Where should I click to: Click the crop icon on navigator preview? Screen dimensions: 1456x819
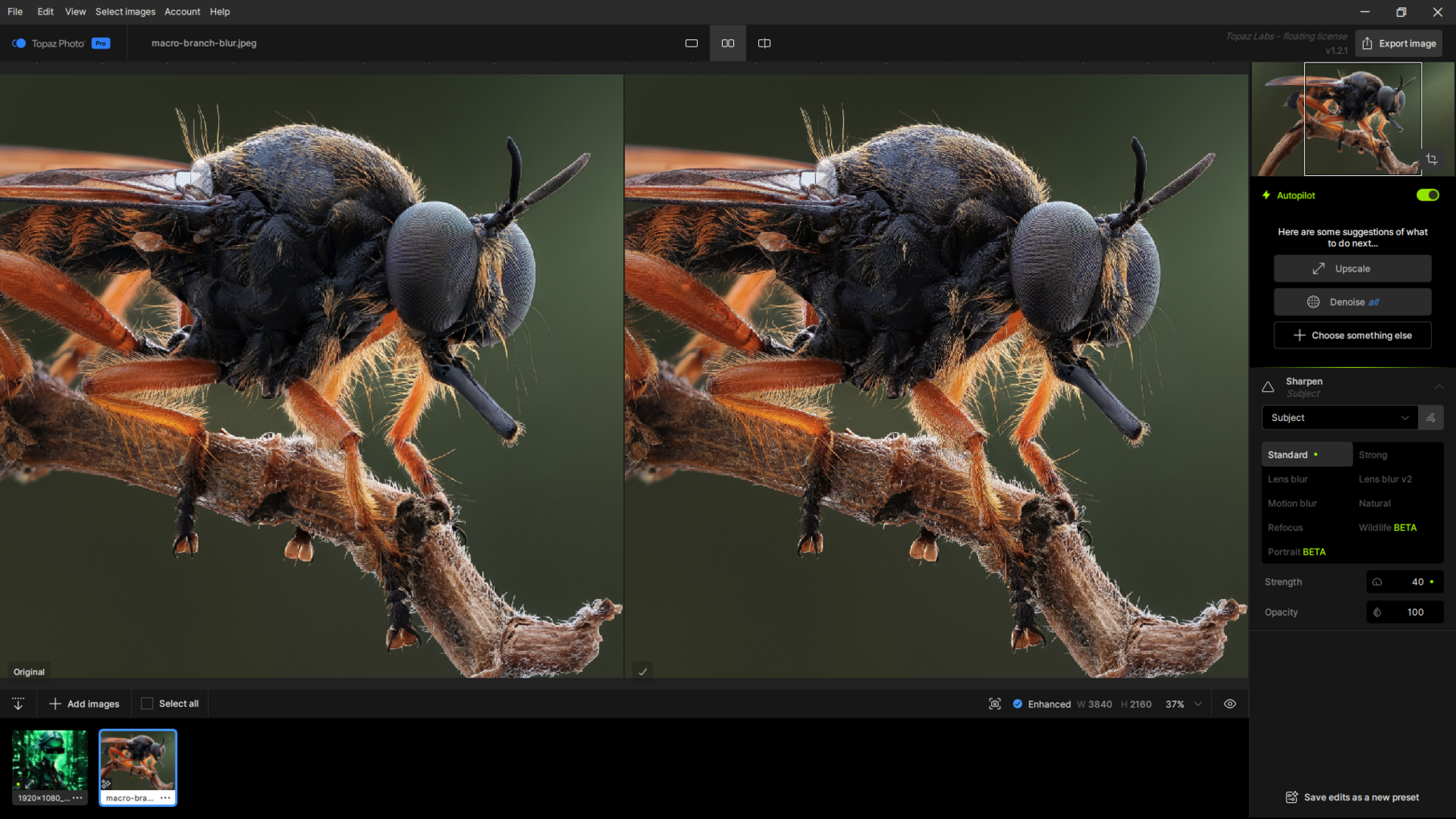[1431, 159]
